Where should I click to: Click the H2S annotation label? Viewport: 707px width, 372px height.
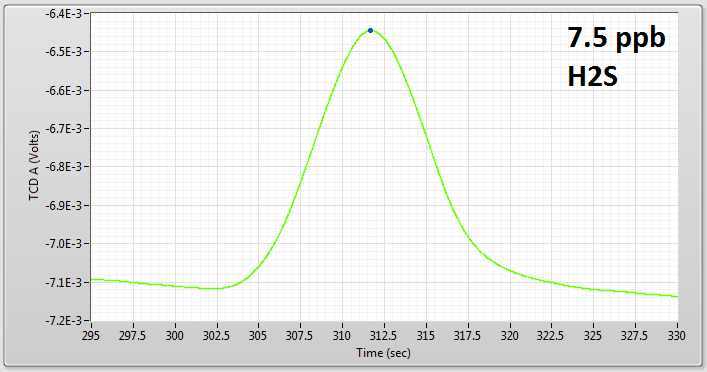(592, 76)
